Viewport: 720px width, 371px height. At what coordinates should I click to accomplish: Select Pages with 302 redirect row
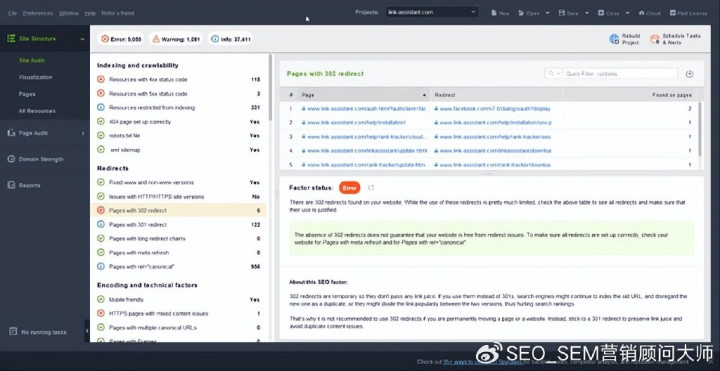(x=179, y=211)
